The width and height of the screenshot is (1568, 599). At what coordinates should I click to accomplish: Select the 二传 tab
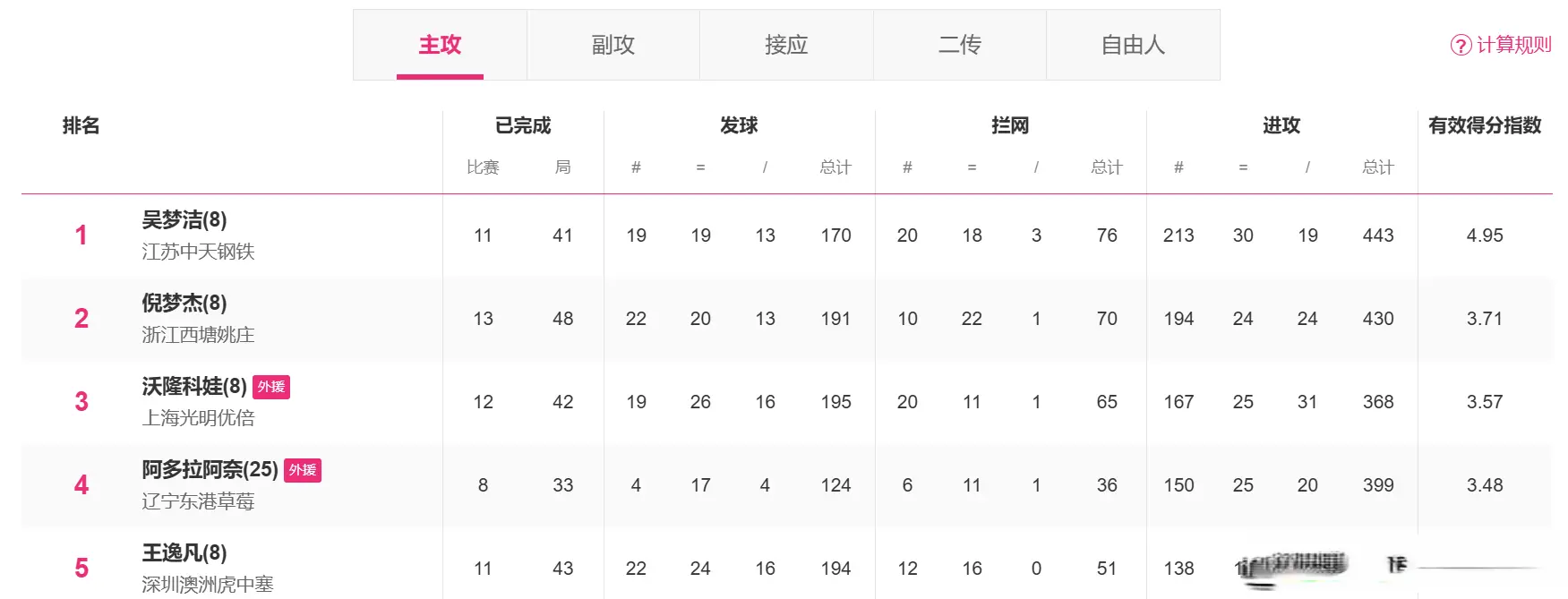960,45
